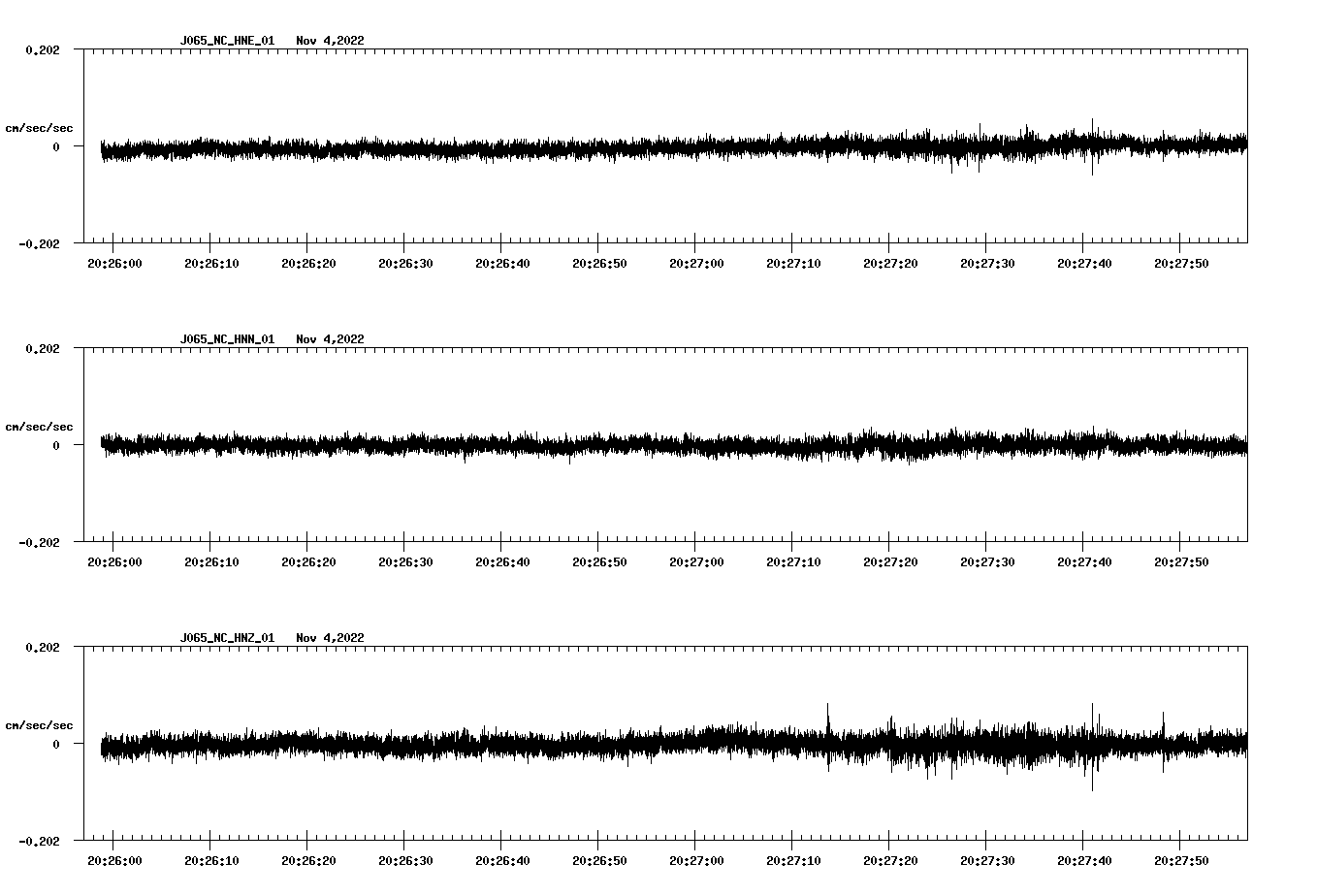Click the zero label on the HNE y-axis

(x=56, y=146)
